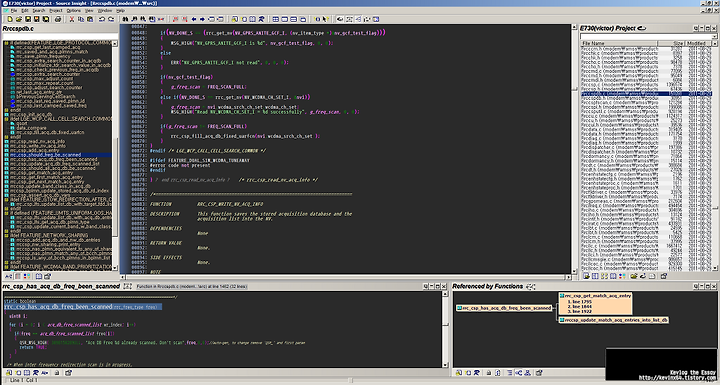
Task: Click the Find binoculars toolbar icon
Action: click(125, 19)
